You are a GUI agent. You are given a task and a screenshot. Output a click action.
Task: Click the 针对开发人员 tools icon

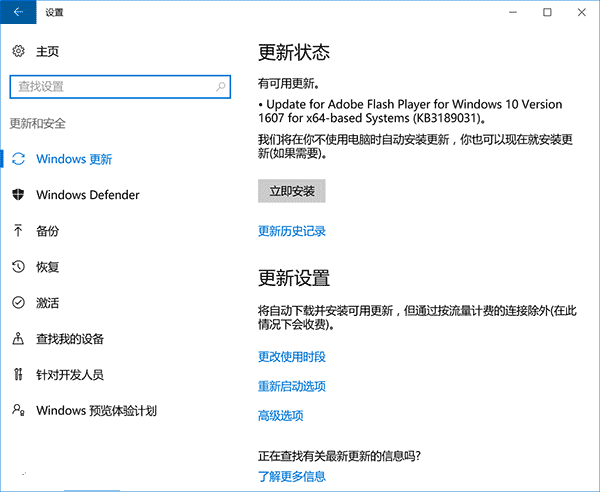pyautogui.click(x=18, y=374)
